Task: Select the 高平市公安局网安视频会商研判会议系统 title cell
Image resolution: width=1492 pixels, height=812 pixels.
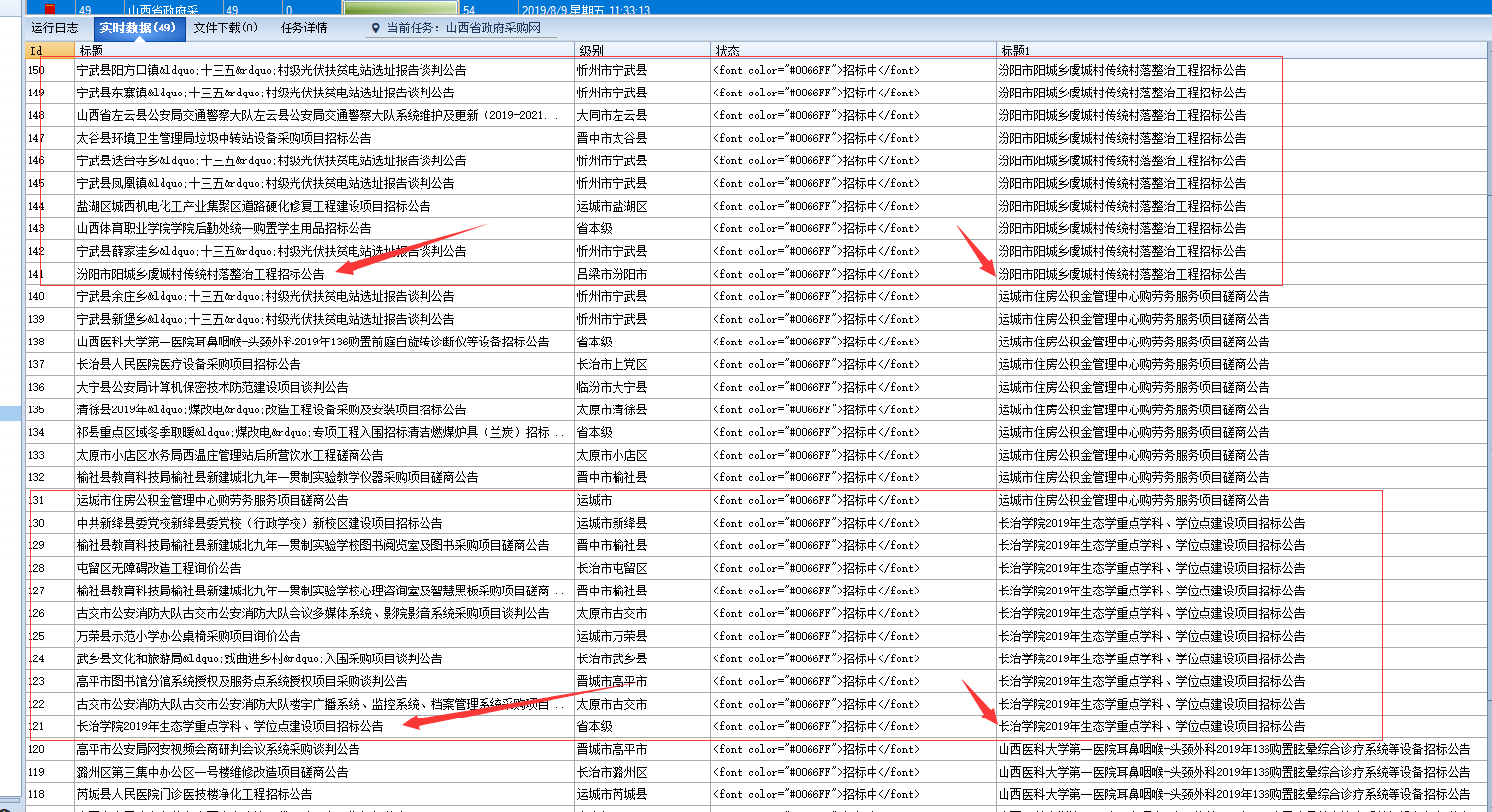Action: pyautogui.click(x=325, y=749)
